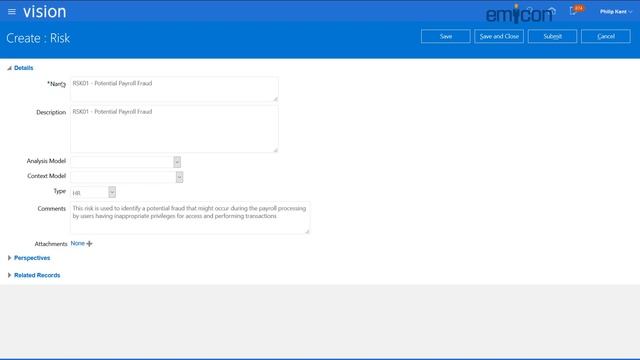Click the Context Model input box
The height and width of the screenshot is (360, 640).
(123, 177)
